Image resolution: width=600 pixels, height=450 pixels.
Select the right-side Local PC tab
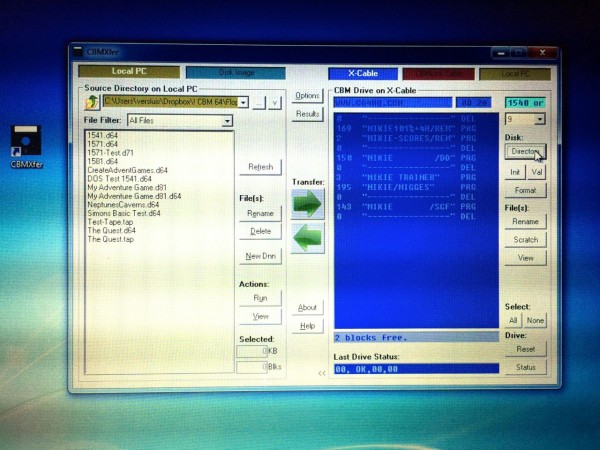pyautogui.click(x=515, y=73)
